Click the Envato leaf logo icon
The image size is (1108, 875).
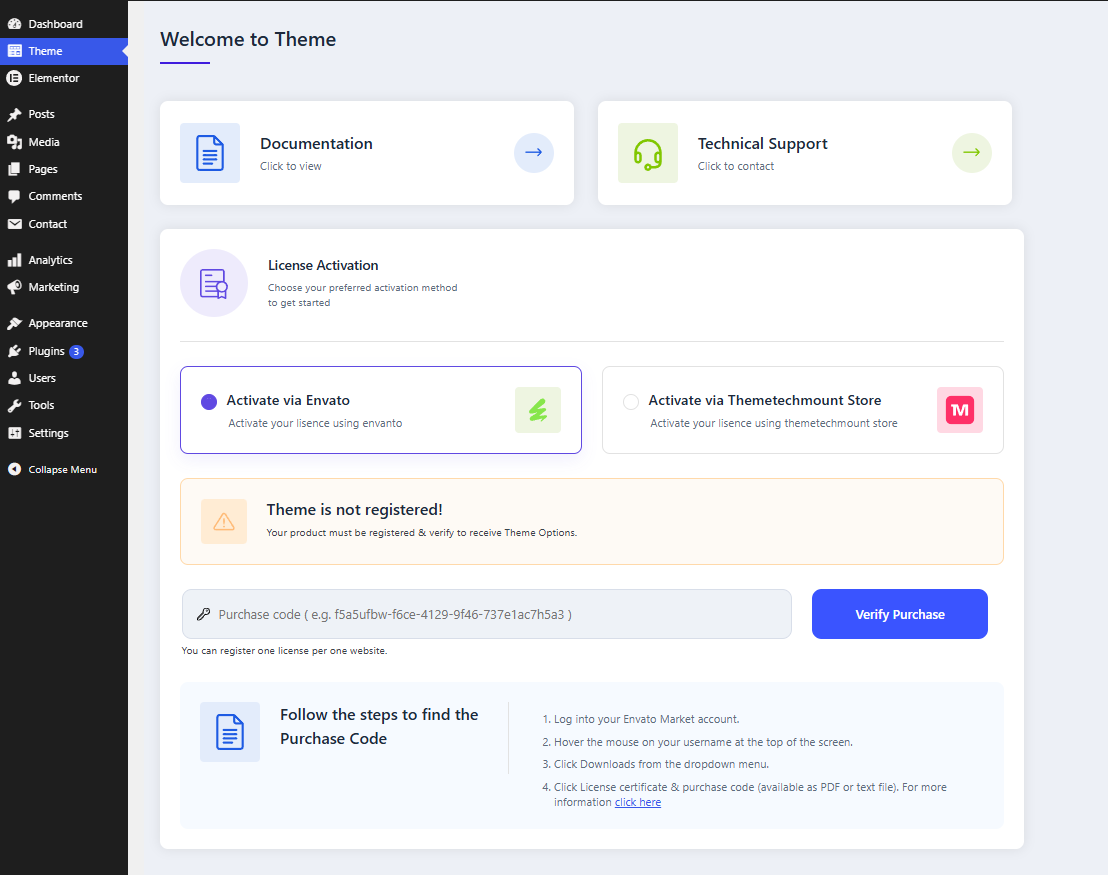[538, 410]
